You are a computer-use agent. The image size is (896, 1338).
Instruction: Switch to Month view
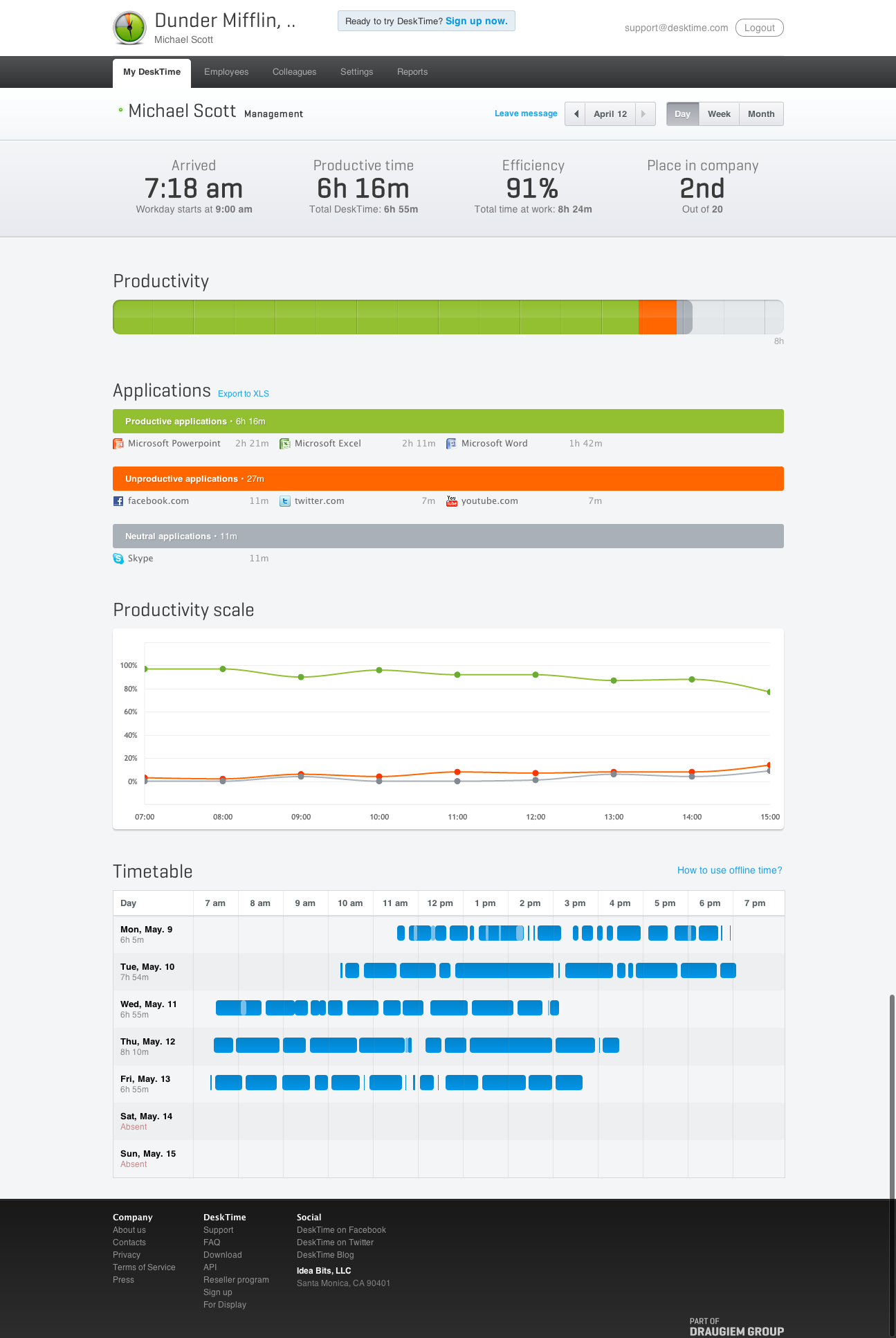[761, 114]
